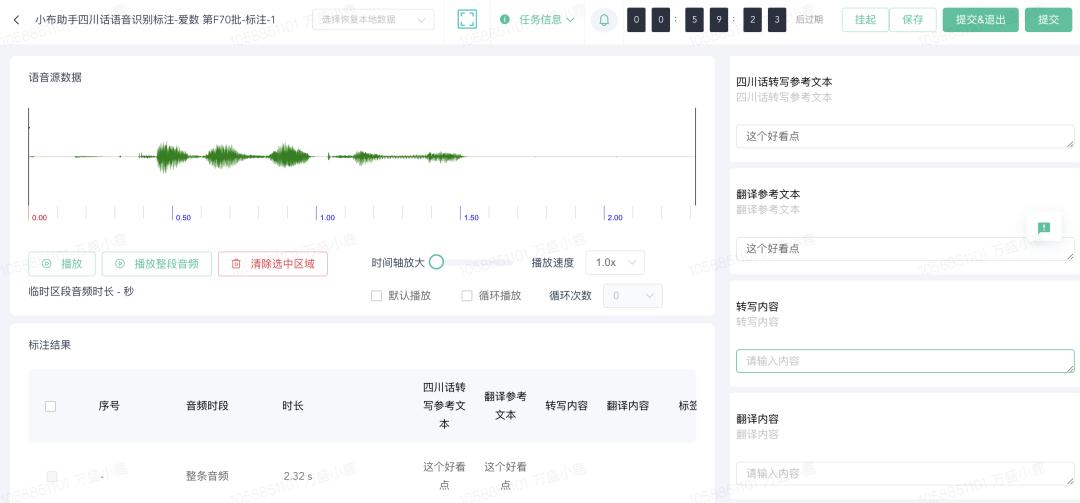
Task: Click the 保存 button
Action: click(912, 20)
